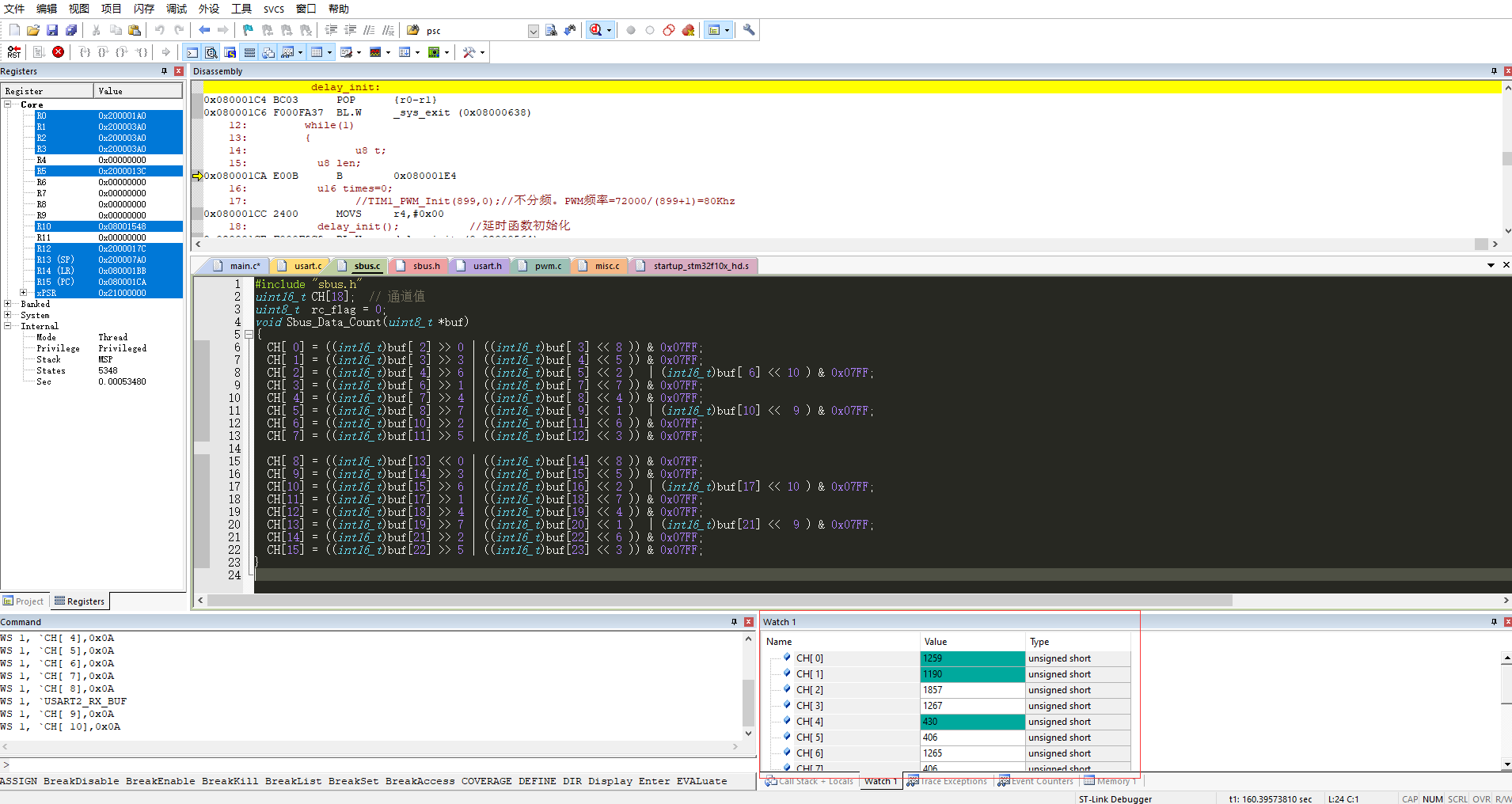This screenshot has width=1512, height=804.
Task: Open the startup_stm32f10x_hd.s tab
Action: point(694,266)
